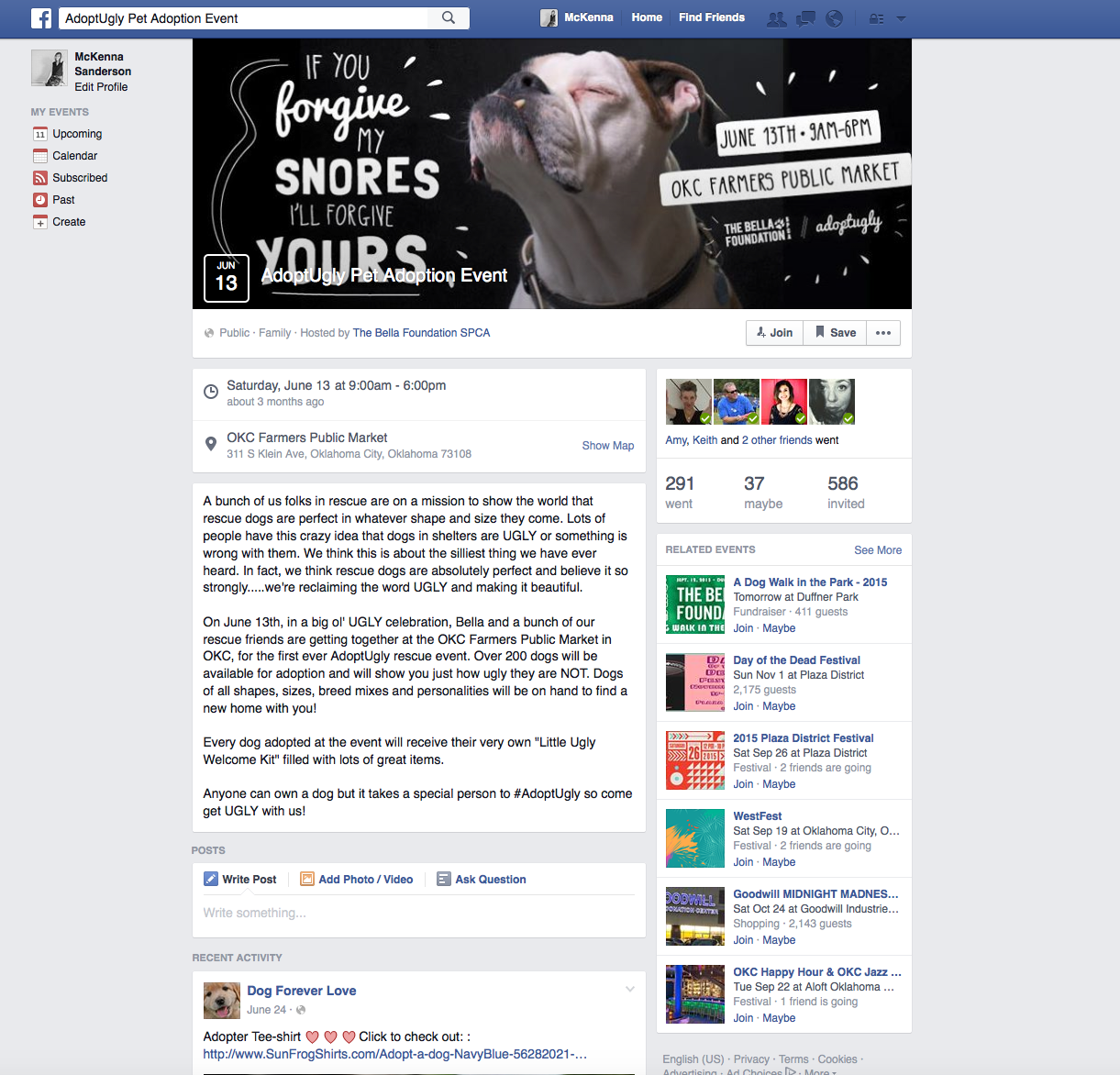
Task: Expand the Dog Forever Love post menu
Action: pyautogui.click(x=630, y=989)
